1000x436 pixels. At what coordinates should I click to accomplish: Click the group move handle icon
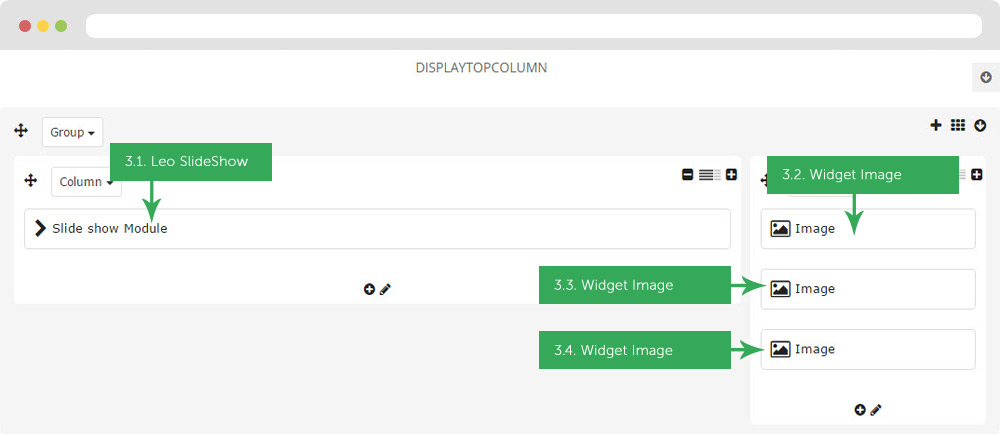click(21, 131)
